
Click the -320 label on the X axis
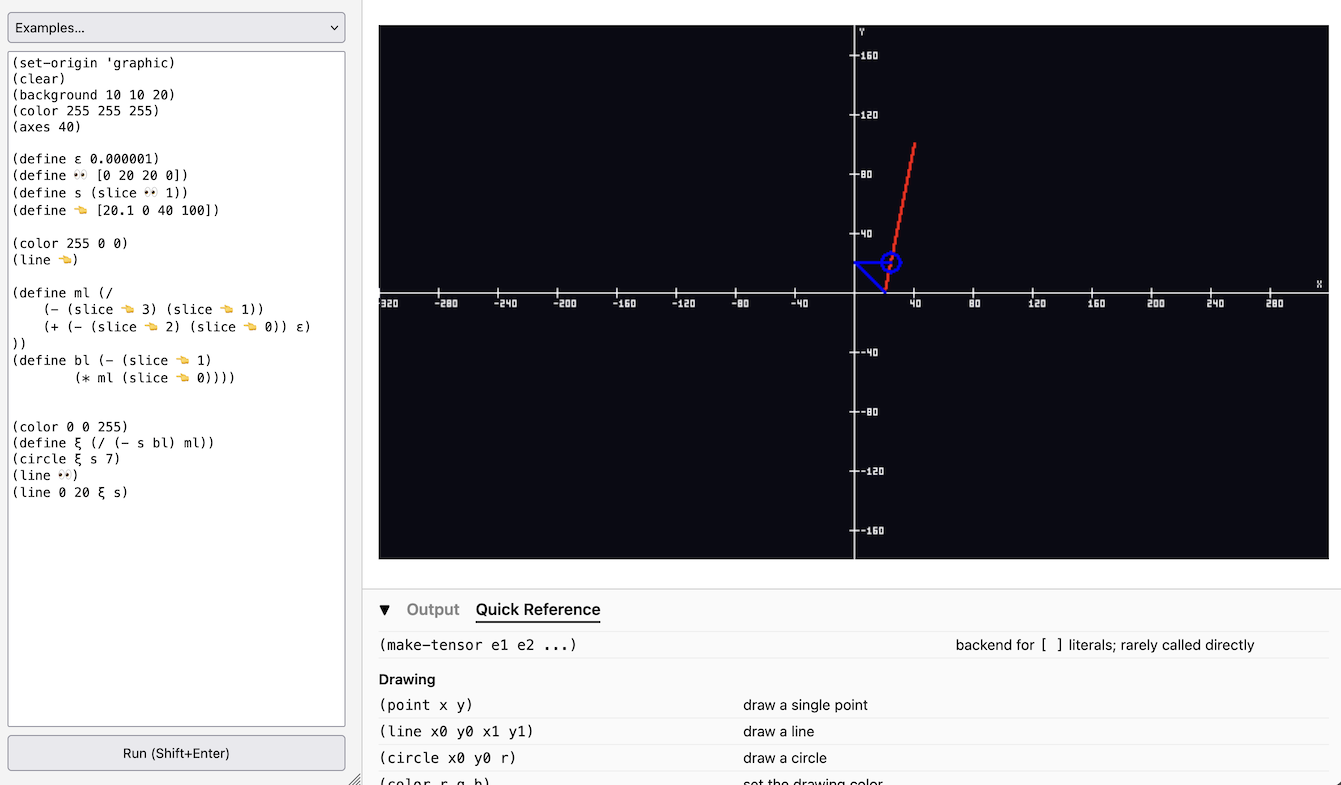point(389,303)
